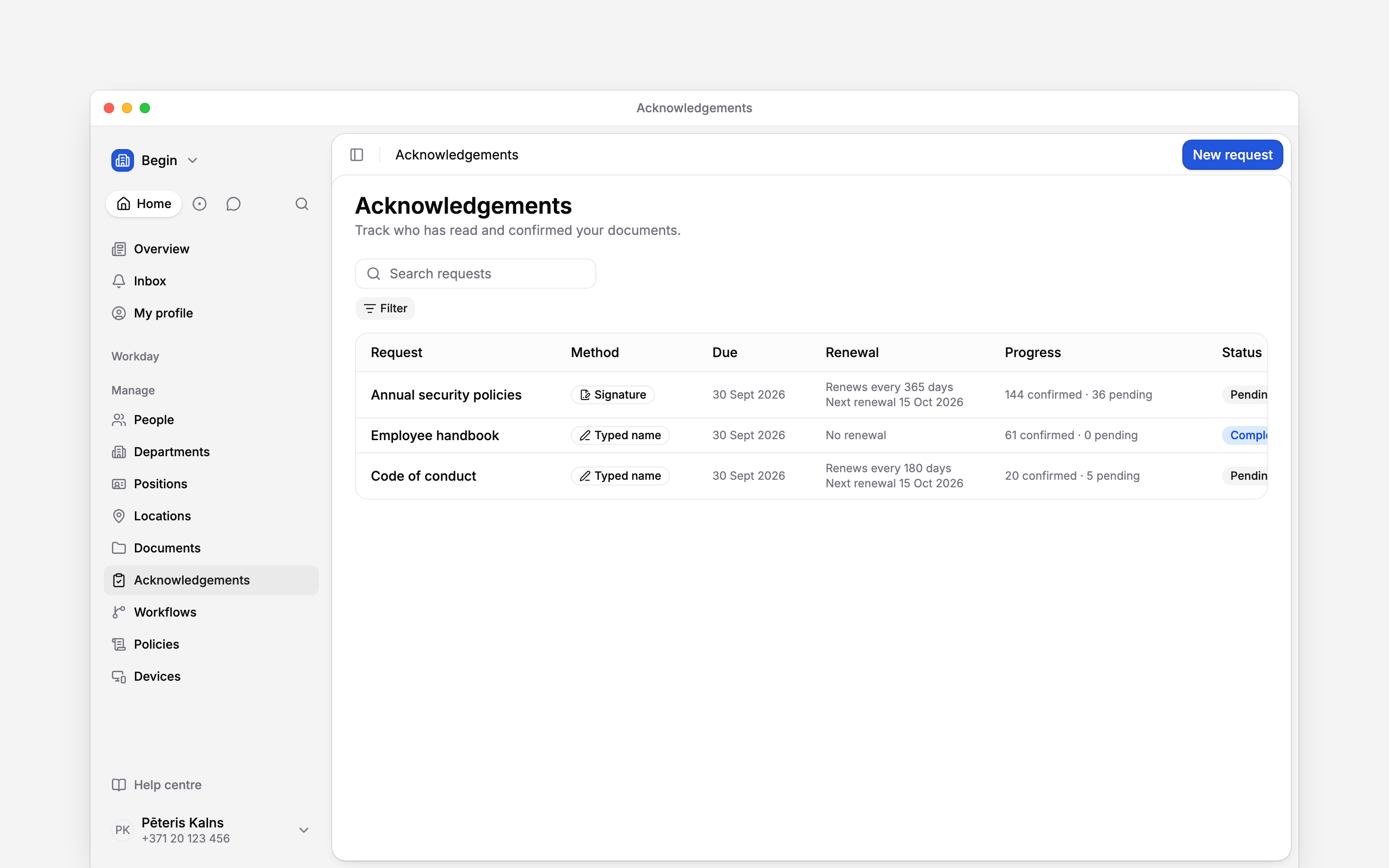Go to Workflows in the sidebar

[x=211, y=612]
